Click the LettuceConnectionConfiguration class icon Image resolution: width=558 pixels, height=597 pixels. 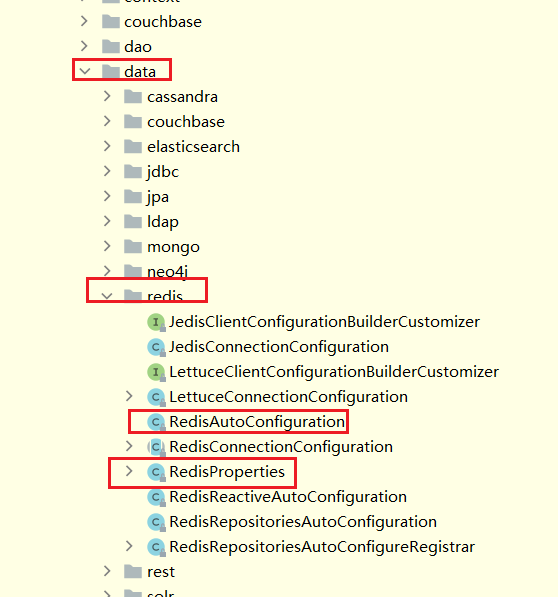[x=156, y=397]
